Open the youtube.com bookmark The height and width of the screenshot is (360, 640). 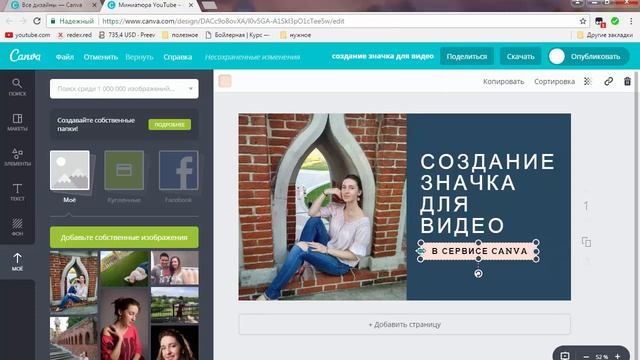click(28, 35)
